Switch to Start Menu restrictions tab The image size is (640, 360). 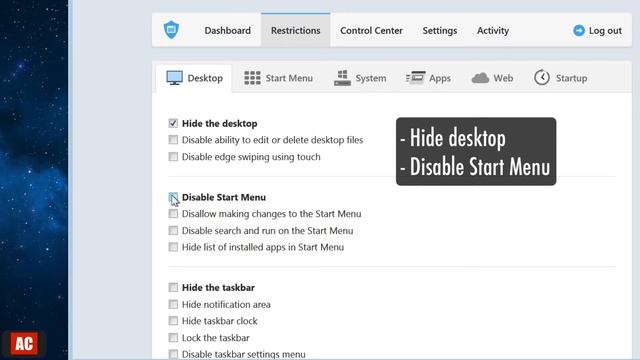point(278,78)
